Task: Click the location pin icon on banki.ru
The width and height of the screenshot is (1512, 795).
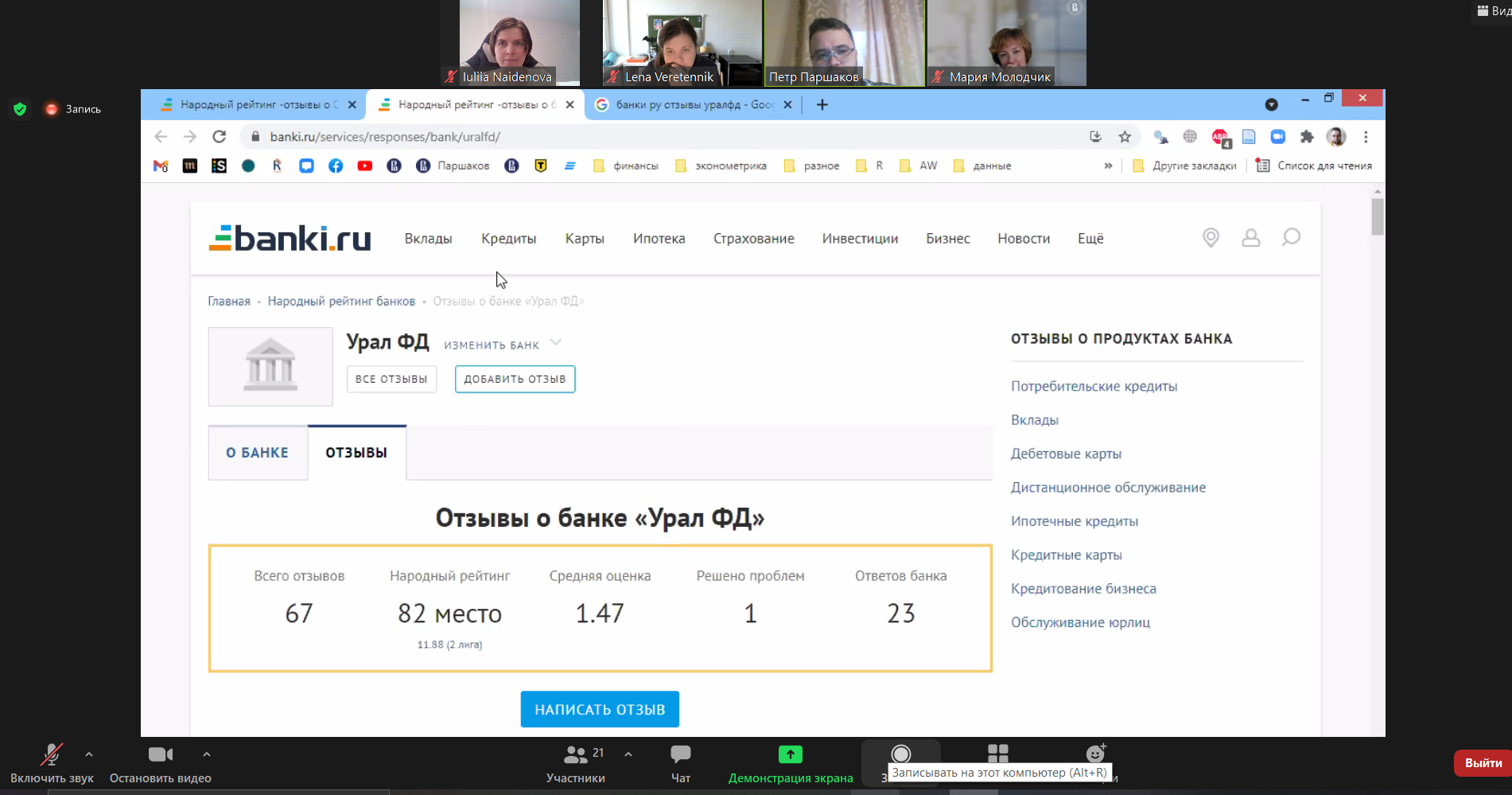Action: [x=1211, y=238]
